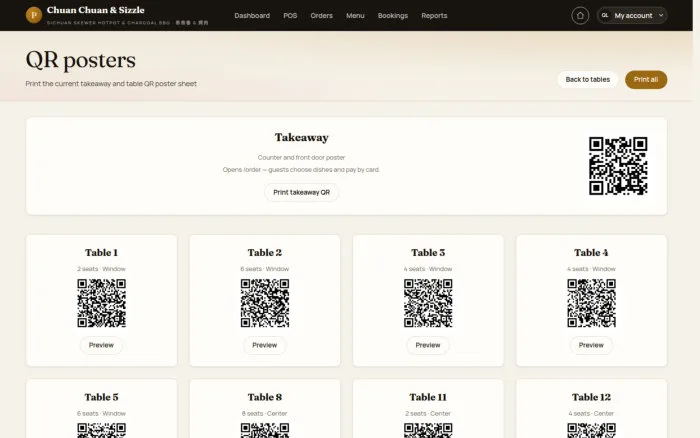Image resolution: width=700 pixels, height=438 pixels.
Task: Open the Bookings menu item
Action: (x=393, y=16)
